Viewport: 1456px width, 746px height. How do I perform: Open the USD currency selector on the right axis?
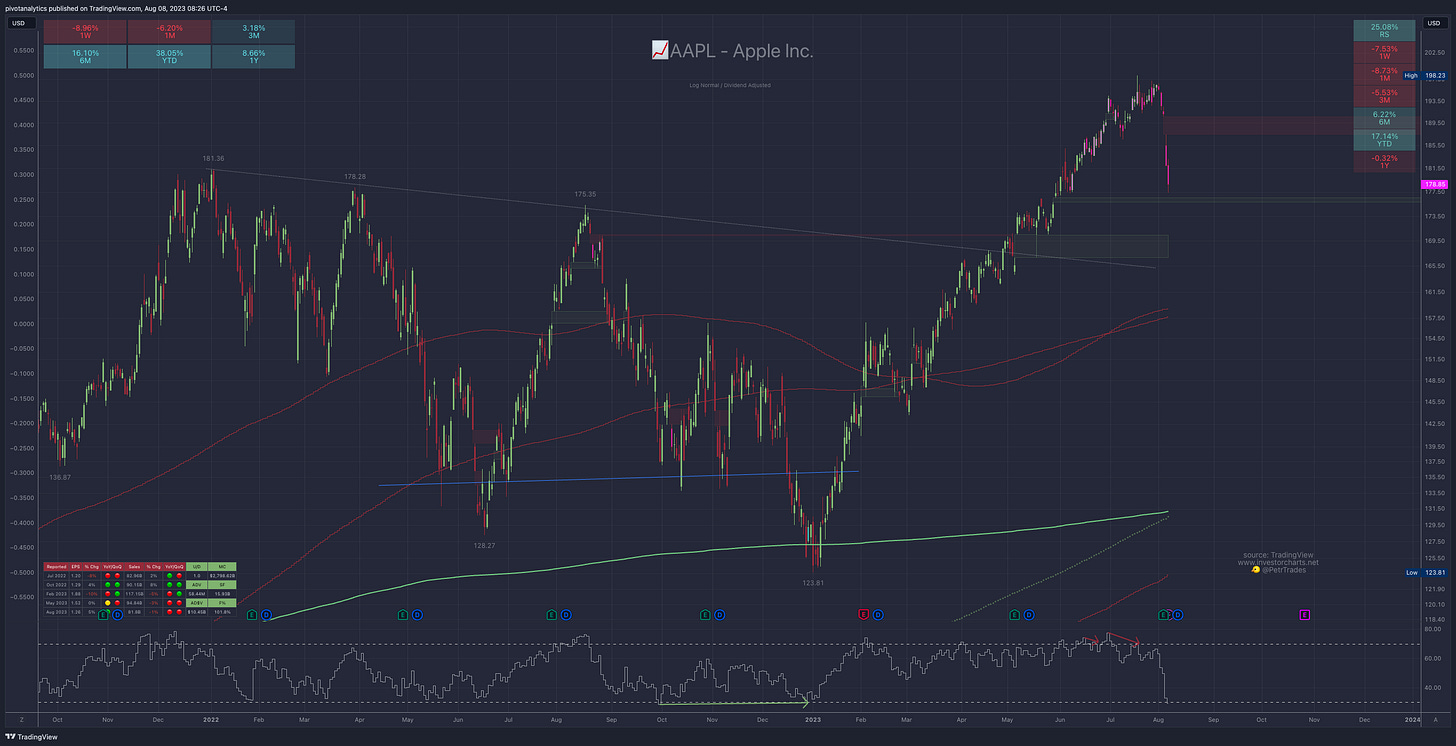tap(1435, 23)
